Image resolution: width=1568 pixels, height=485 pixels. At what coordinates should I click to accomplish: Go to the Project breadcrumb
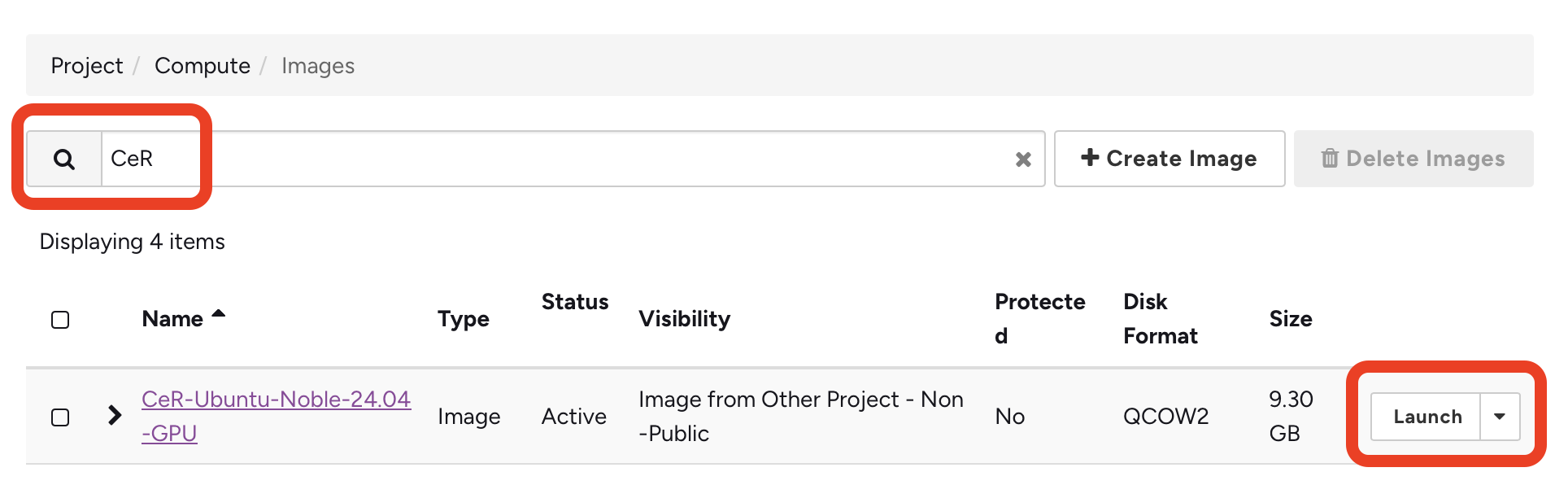coord(86,66)
